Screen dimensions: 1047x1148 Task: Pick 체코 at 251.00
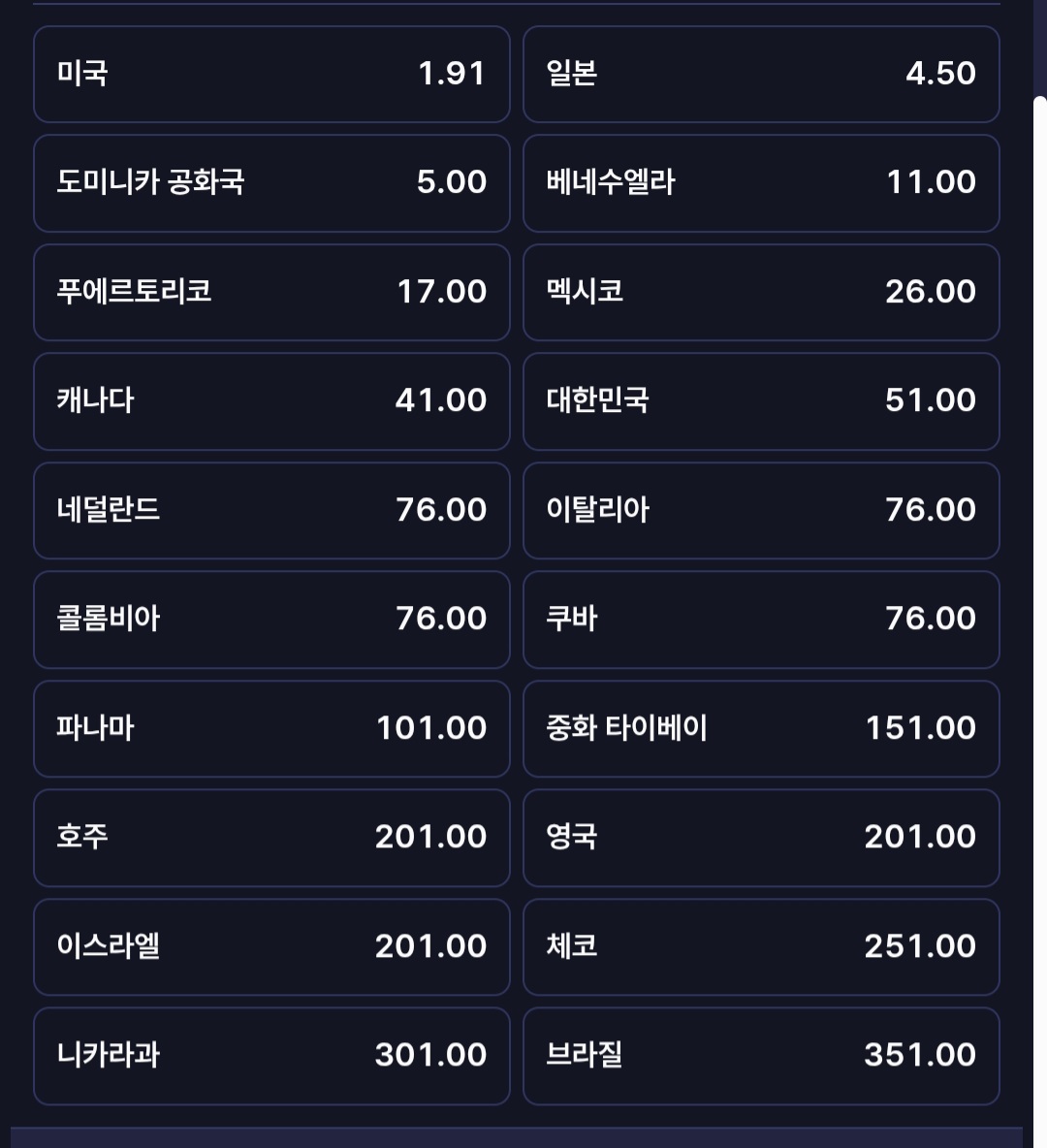[x=761, y=946]
